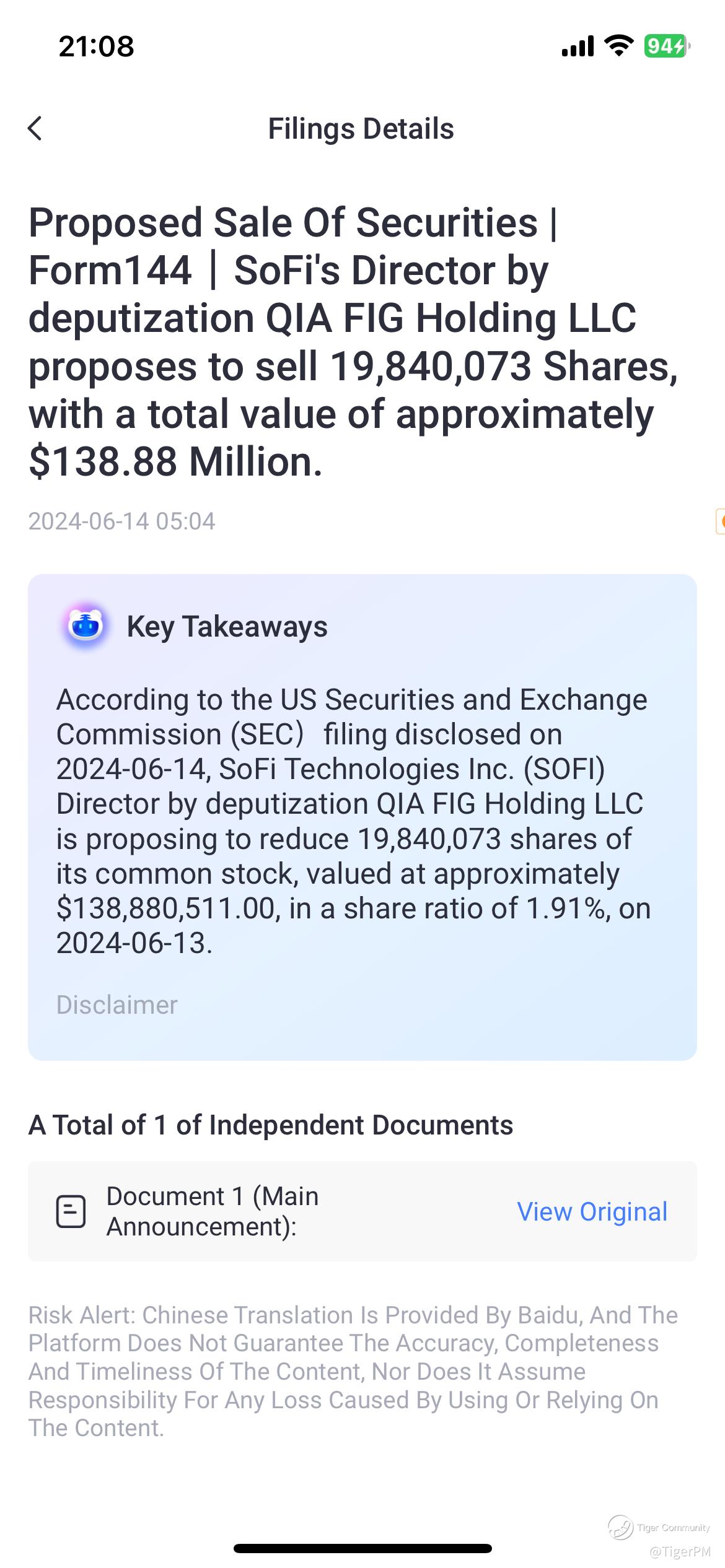Tap the Independent Documents section heading

pos(271,1125)
